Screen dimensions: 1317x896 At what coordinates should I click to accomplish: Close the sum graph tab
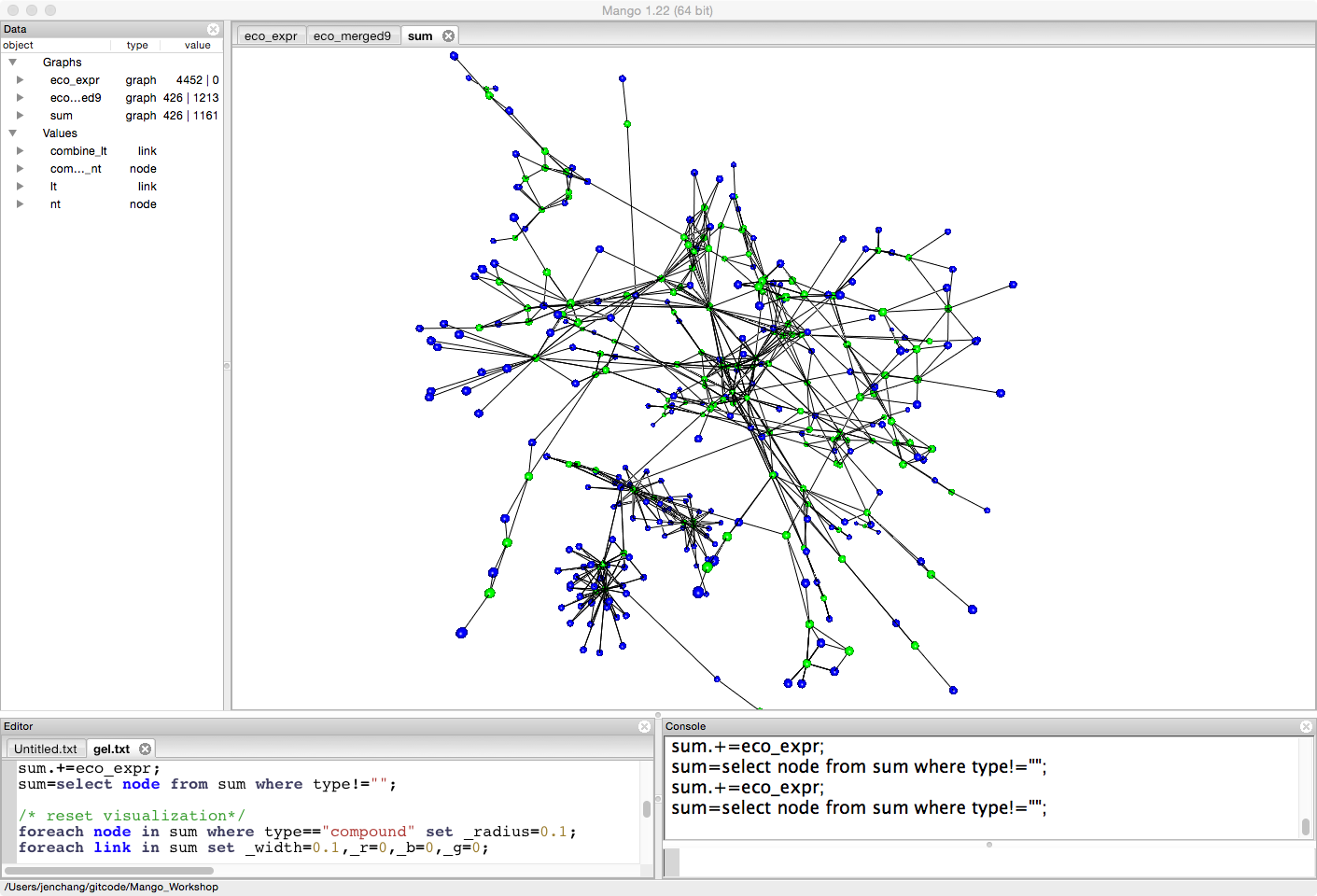tap(448, 35)
